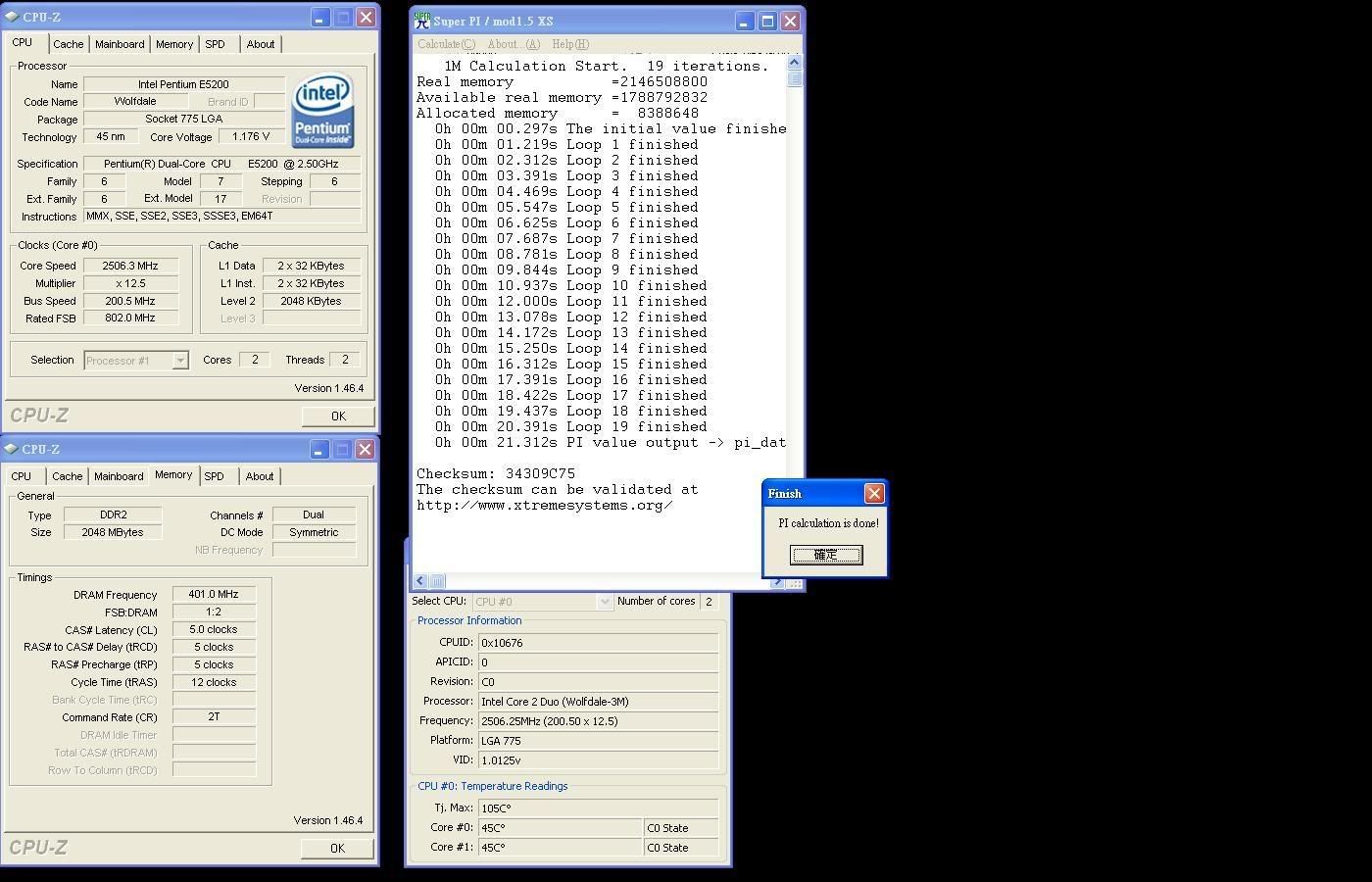Screen dimensions: 1372x882
Task: Click memory Size field 2048 MBytes
Action: (113, 532)
